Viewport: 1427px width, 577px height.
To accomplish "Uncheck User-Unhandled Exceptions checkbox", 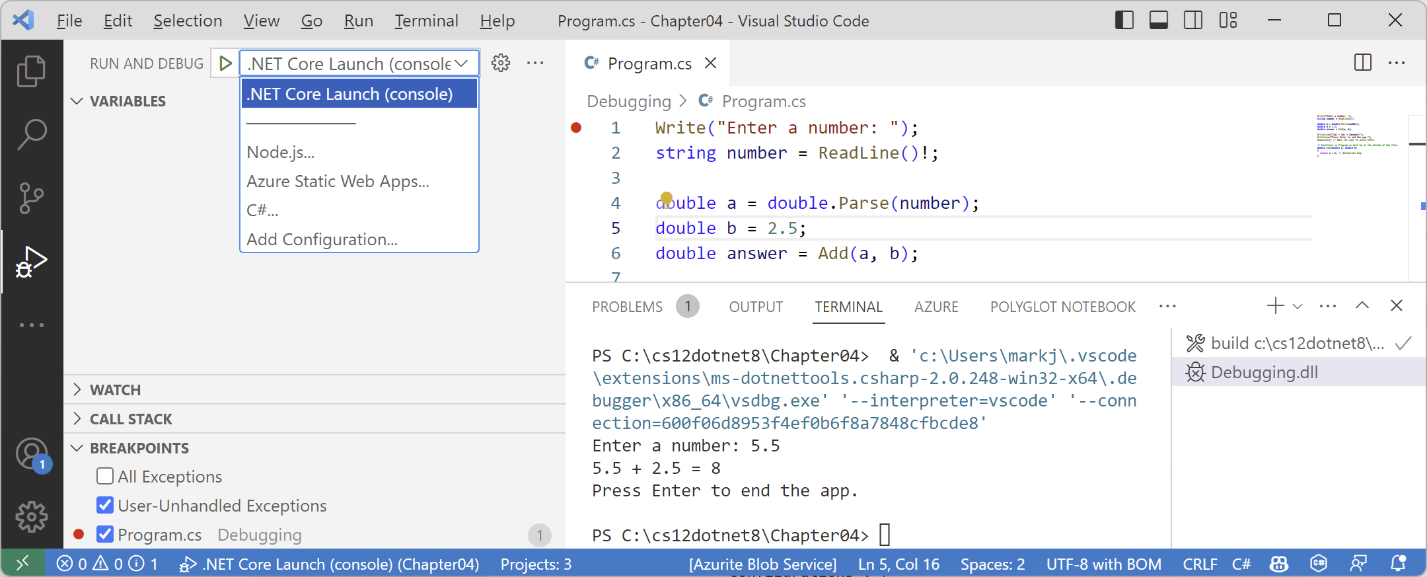I will click(105, 505).
